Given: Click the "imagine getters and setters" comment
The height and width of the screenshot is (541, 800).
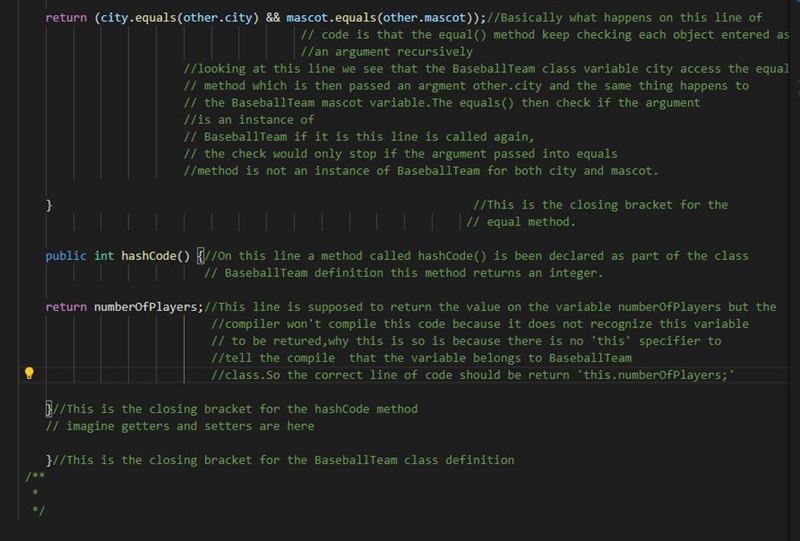Looking at the screenshot, I should (x=180, y=426).
